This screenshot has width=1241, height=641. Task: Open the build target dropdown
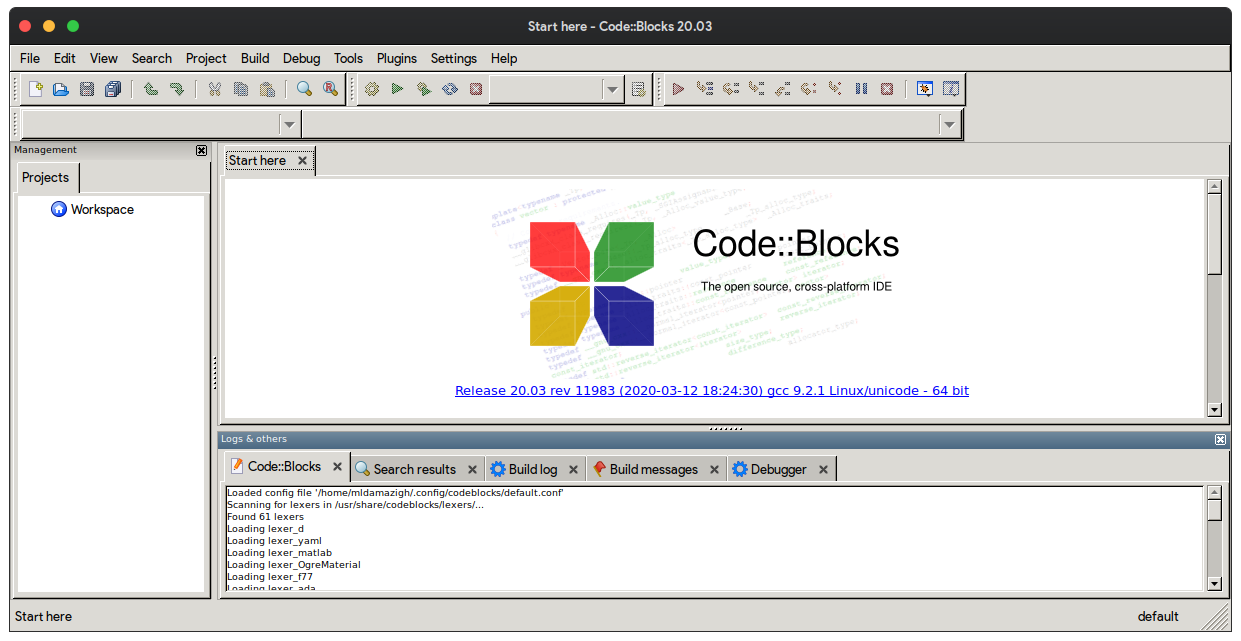coord(611,89)
